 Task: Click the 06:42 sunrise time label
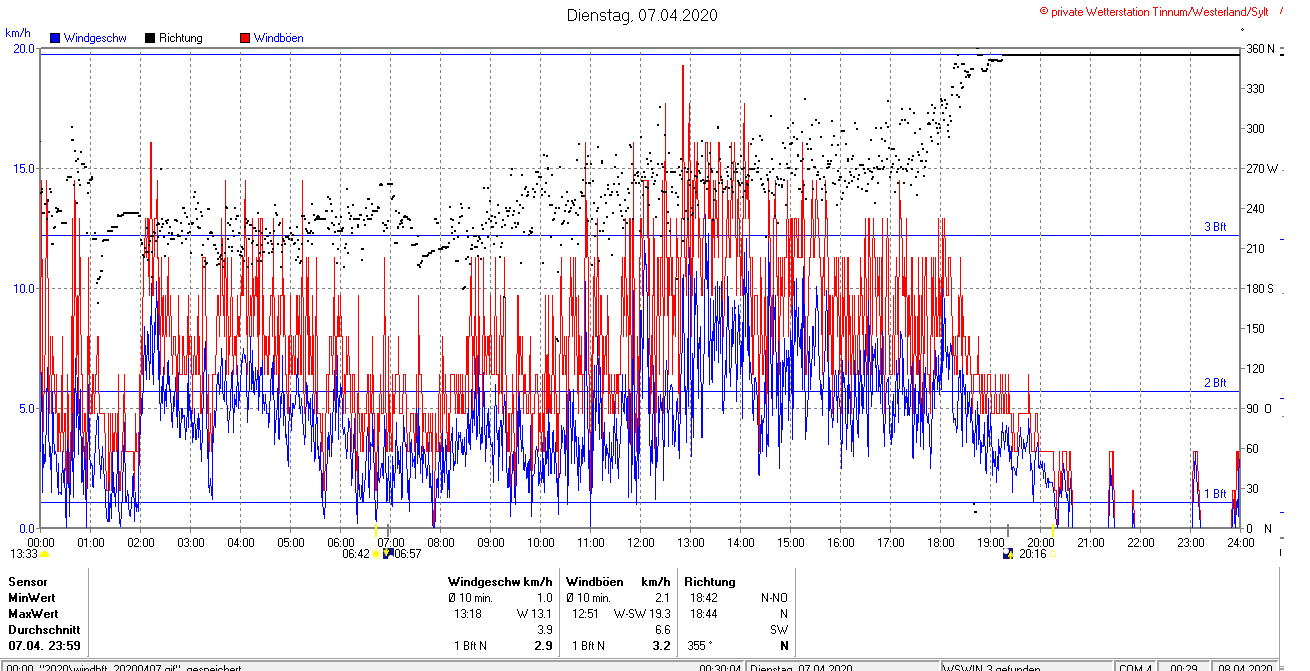point(356,553)
